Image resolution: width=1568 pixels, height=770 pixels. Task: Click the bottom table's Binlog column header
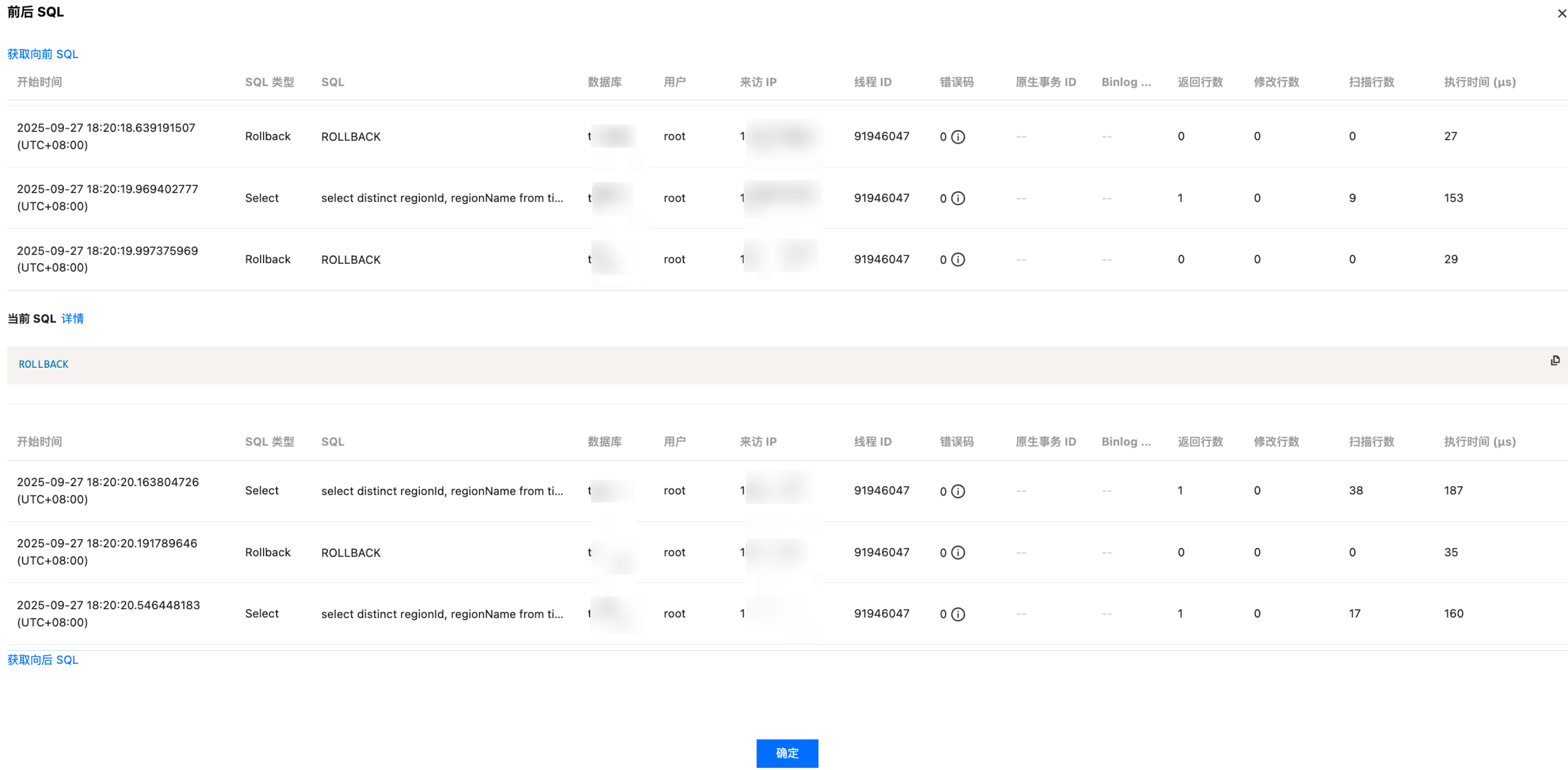1125,441
